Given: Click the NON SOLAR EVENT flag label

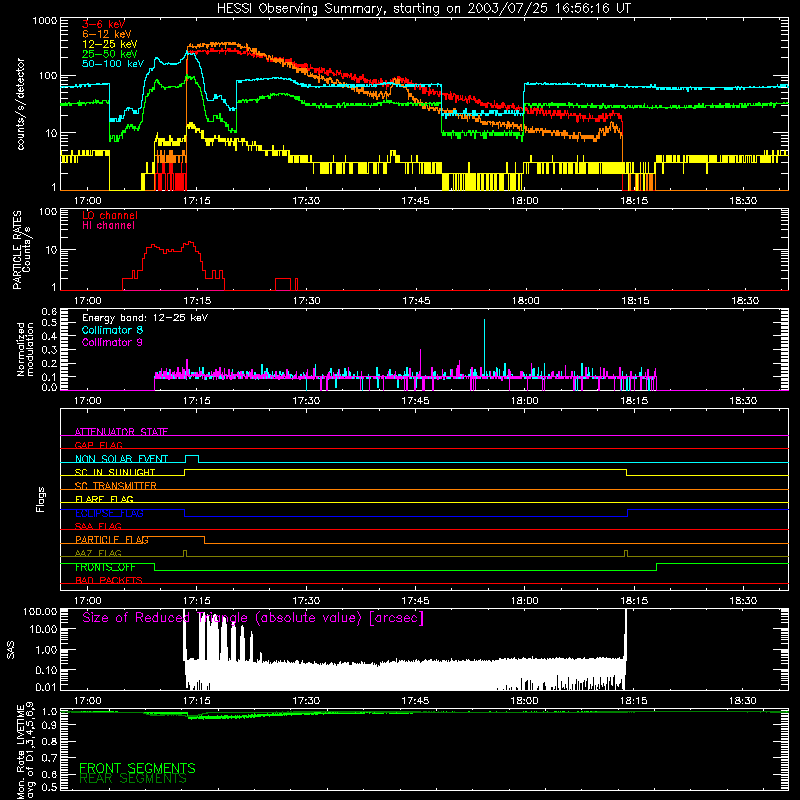Looking at the screenshot, I should (x=121, y=459).
